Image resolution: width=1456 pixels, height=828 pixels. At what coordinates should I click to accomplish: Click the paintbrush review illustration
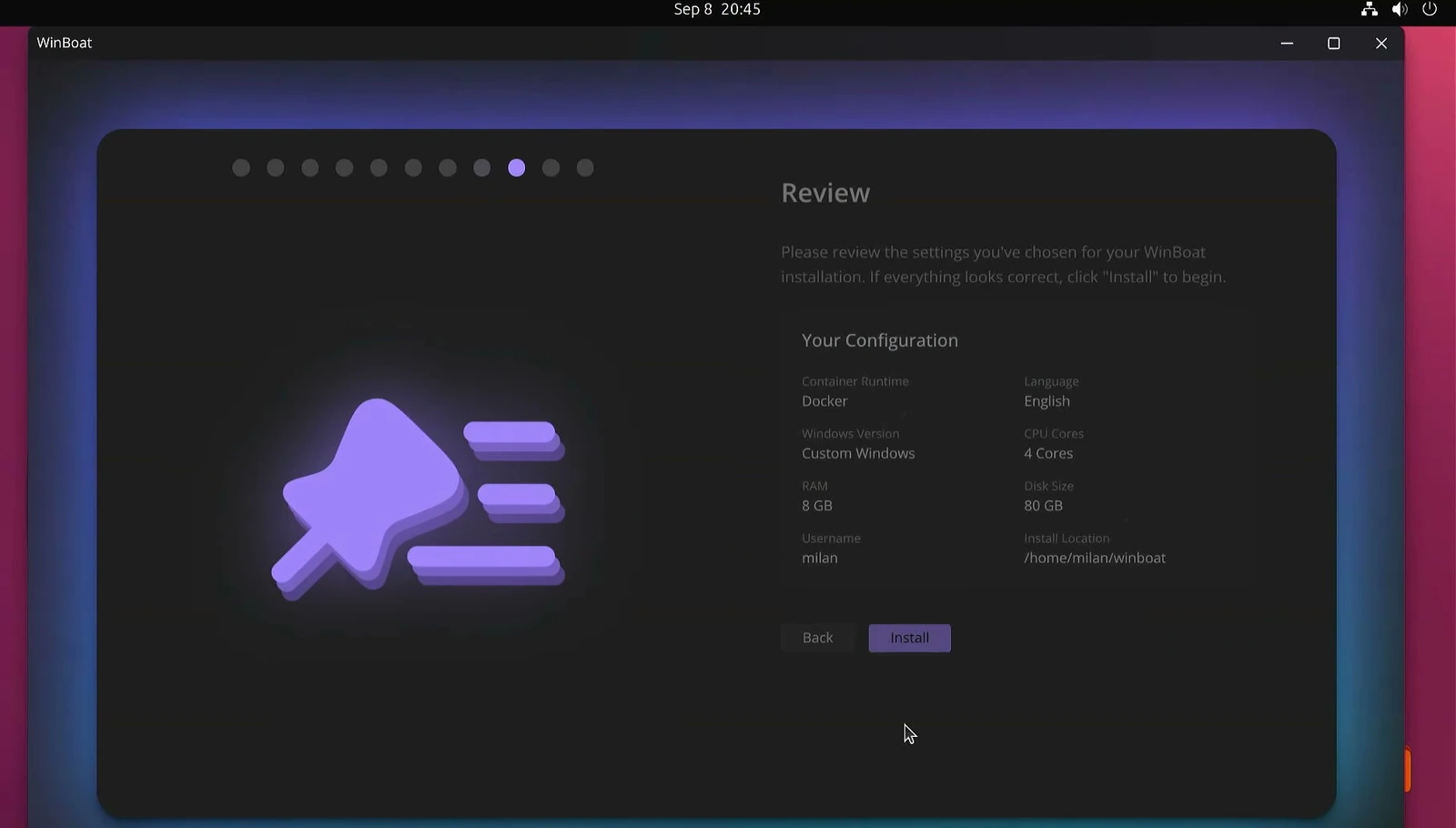click(x=418, y=500)
